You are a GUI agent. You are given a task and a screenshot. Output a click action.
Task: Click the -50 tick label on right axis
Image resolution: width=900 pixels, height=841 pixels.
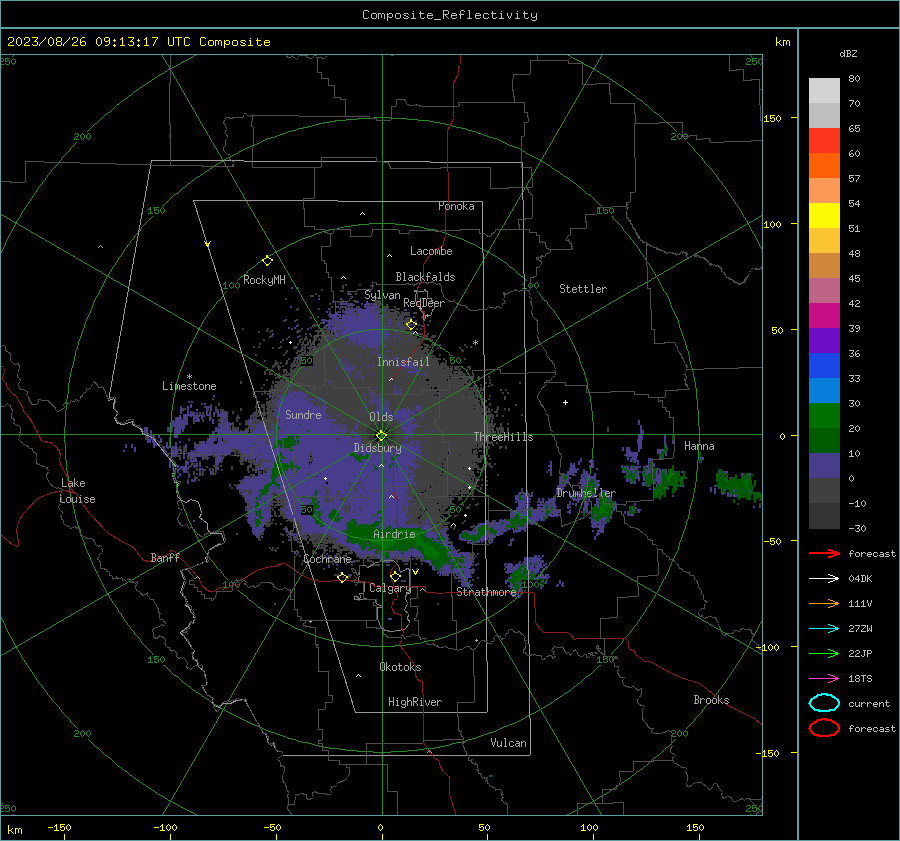tap(772, 541)
